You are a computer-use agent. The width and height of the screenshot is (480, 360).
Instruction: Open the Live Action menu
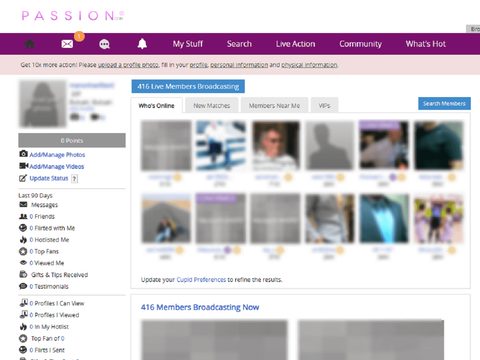click(295, 44)
